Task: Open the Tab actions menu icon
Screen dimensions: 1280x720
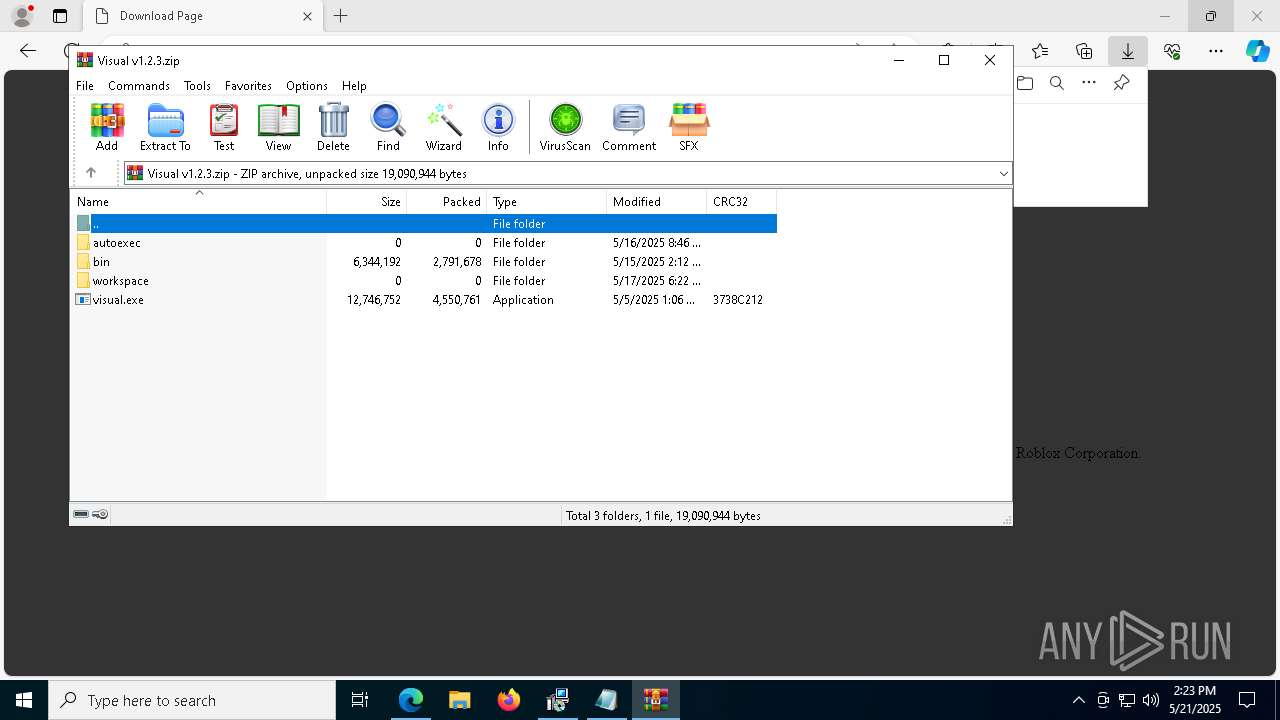Action: (60, 16)
